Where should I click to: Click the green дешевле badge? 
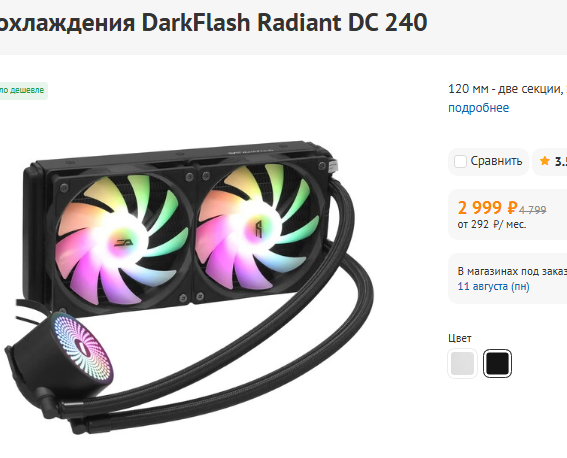tap(22, 90)
